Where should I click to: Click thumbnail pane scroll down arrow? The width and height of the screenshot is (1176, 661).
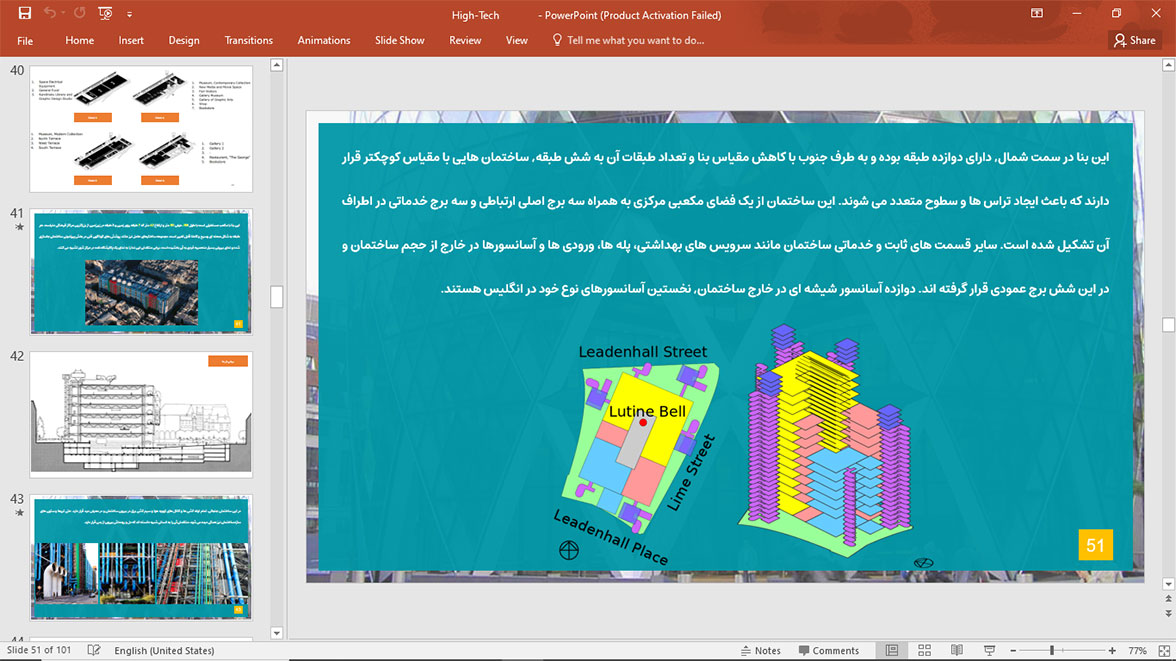[x=277, y=632]
